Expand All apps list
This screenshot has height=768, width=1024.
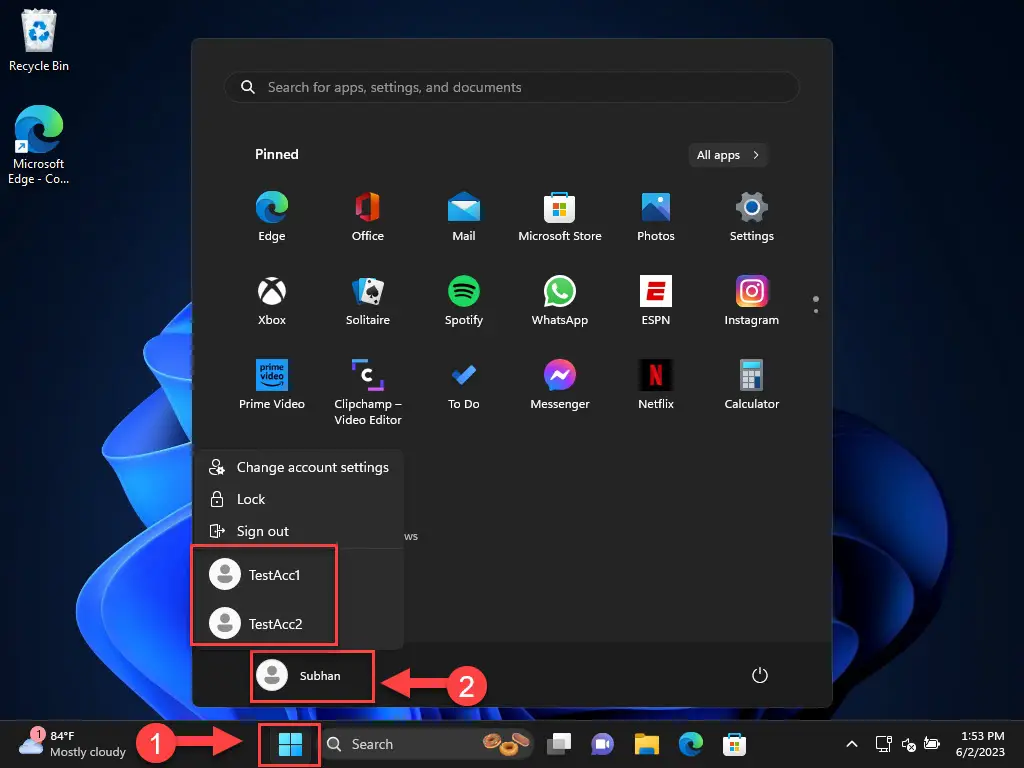[728, 155]
